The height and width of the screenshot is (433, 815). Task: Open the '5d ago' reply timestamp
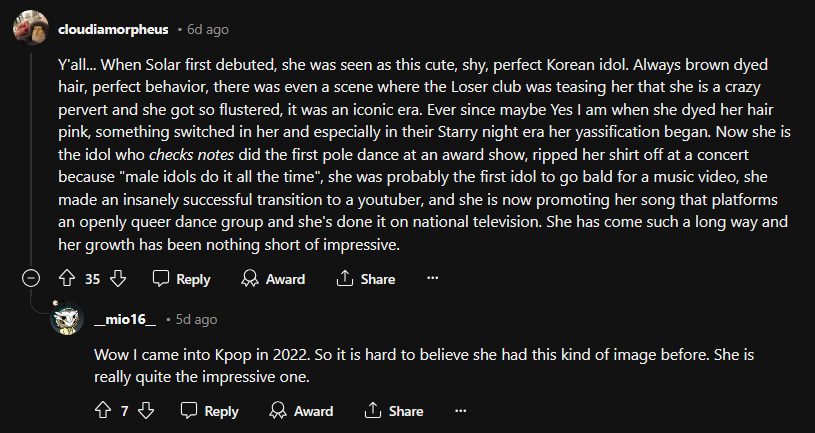point(196,319)
